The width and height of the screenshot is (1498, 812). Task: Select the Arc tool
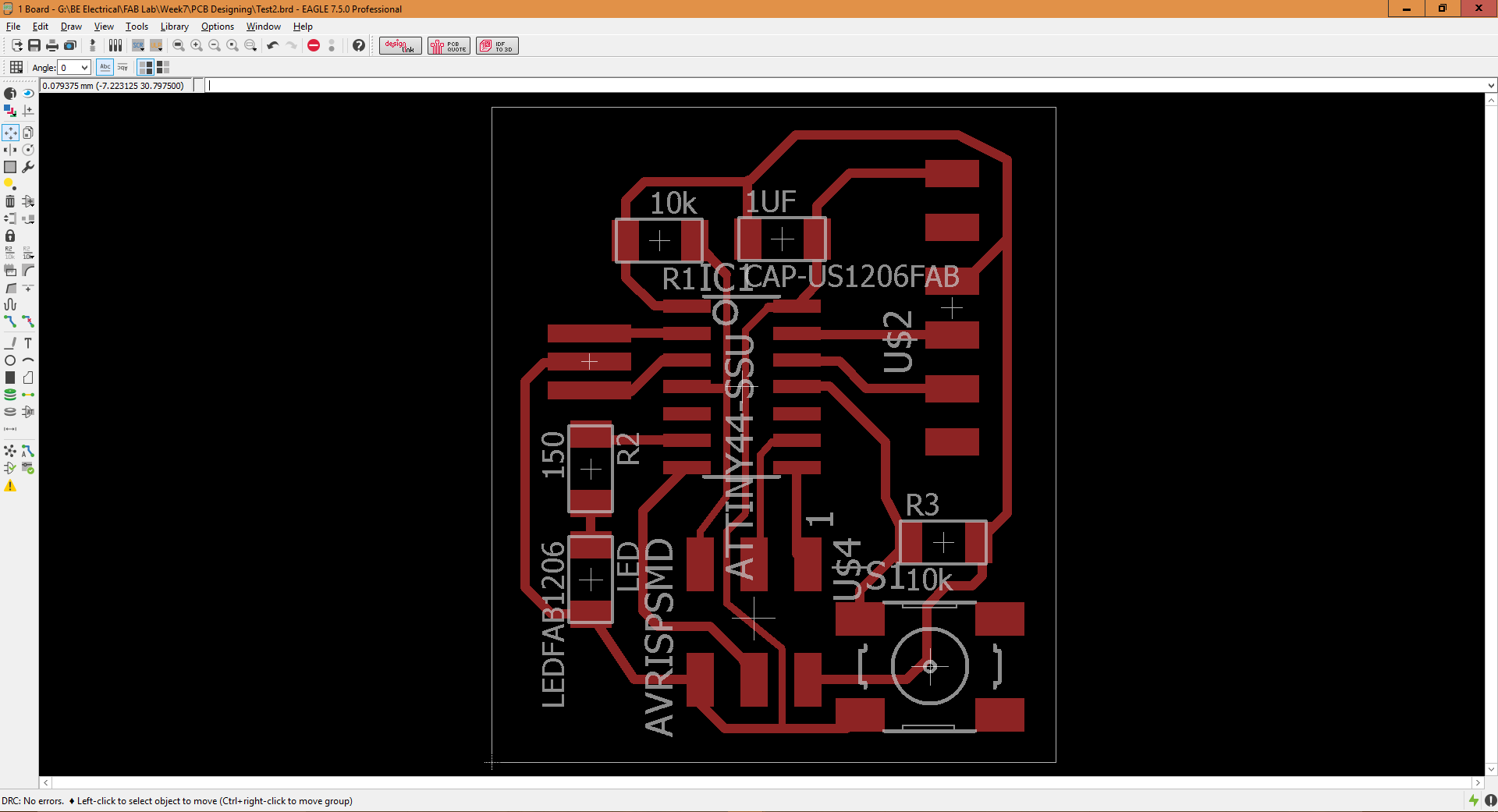coord(28,360)
